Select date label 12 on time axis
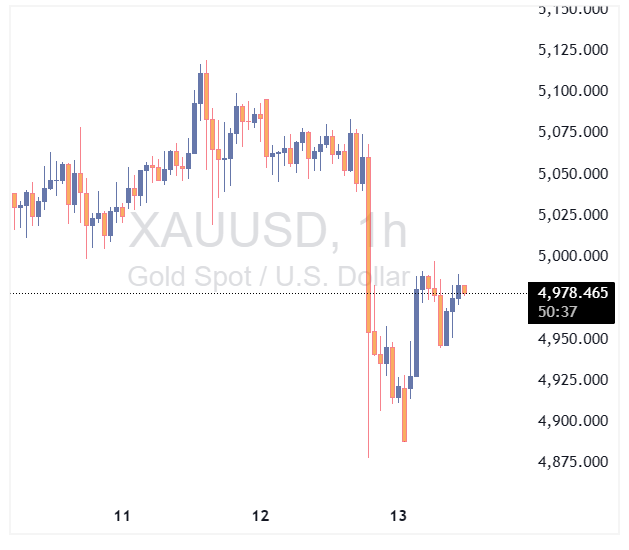The height and width of the screenshot is (550, 629). pos(261,516)
